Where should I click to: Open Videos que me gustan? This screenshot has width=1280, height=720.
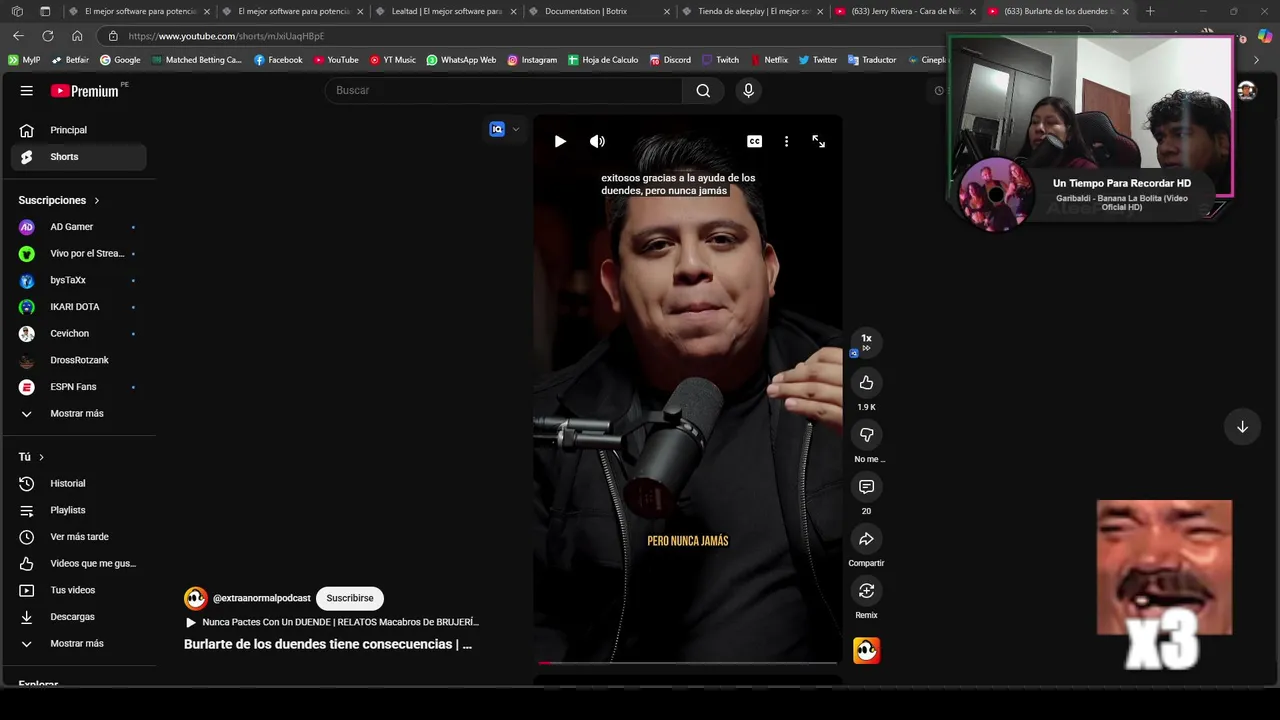[x=78, y=564]
